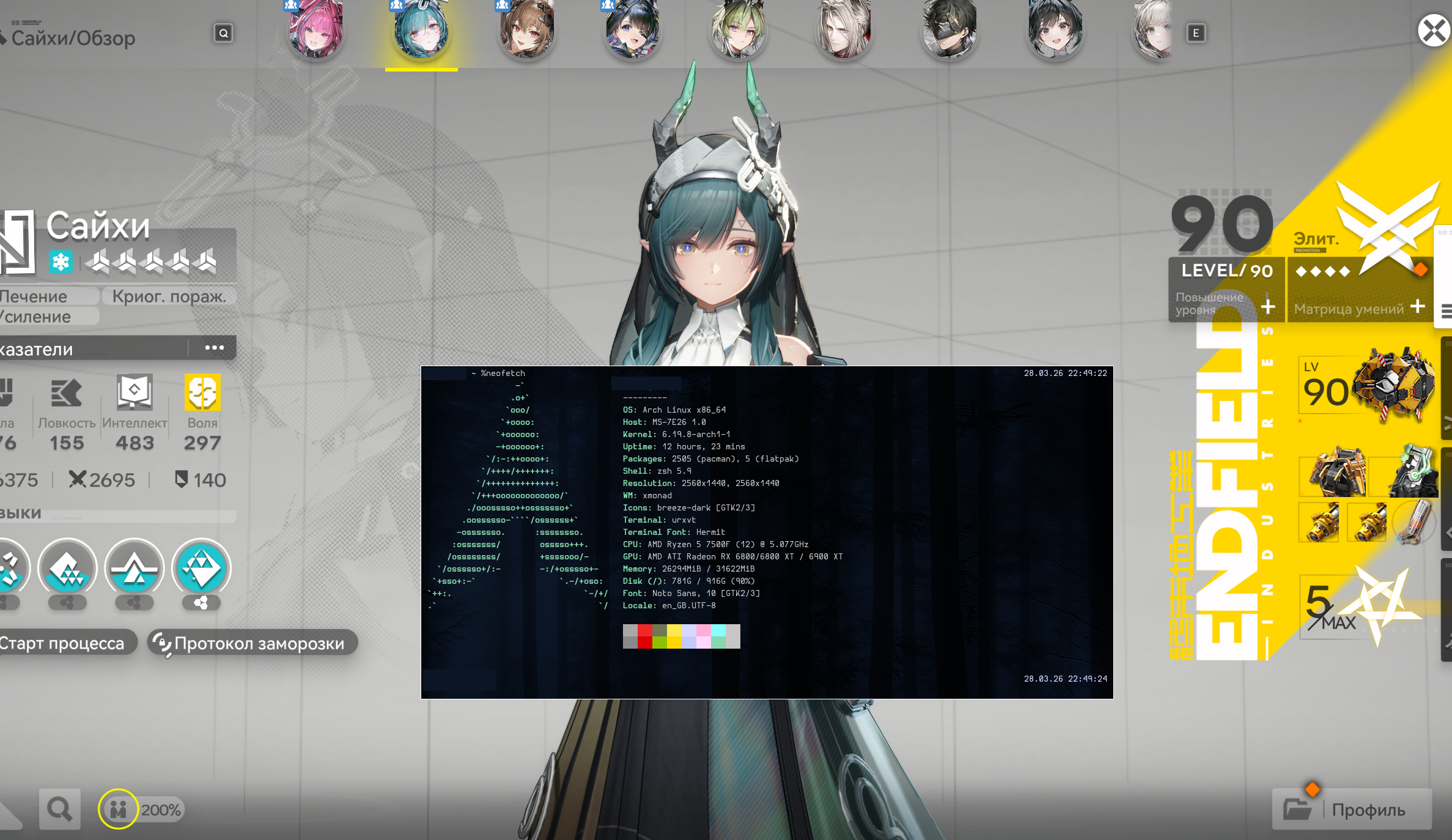Open Повышение уровня level-up plus
Image resolution: width=1452 pixels, height=840 pixels.
point(1268,306)
